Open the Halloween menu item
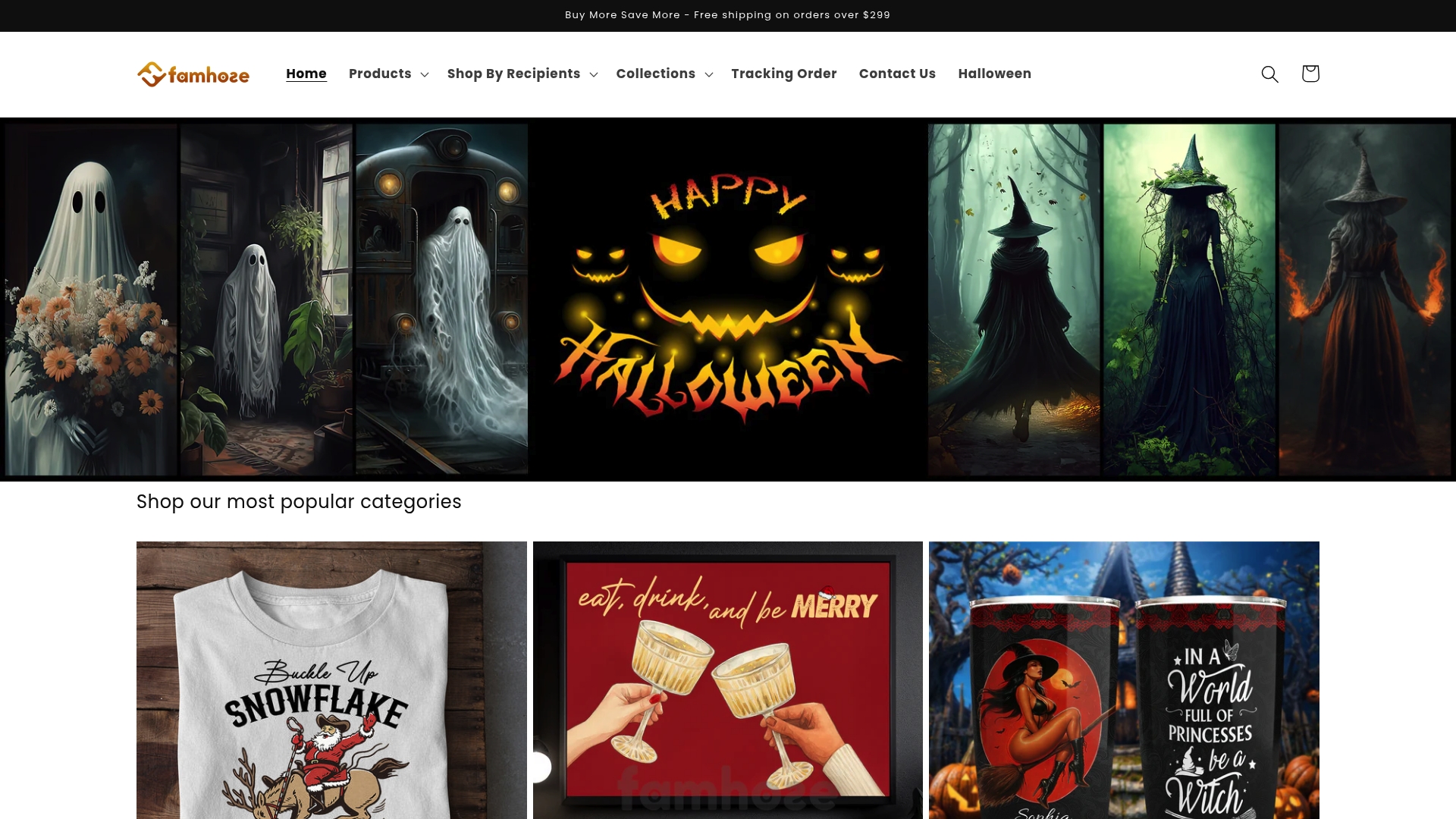The image size is (1456, 819). pos(994,74)
